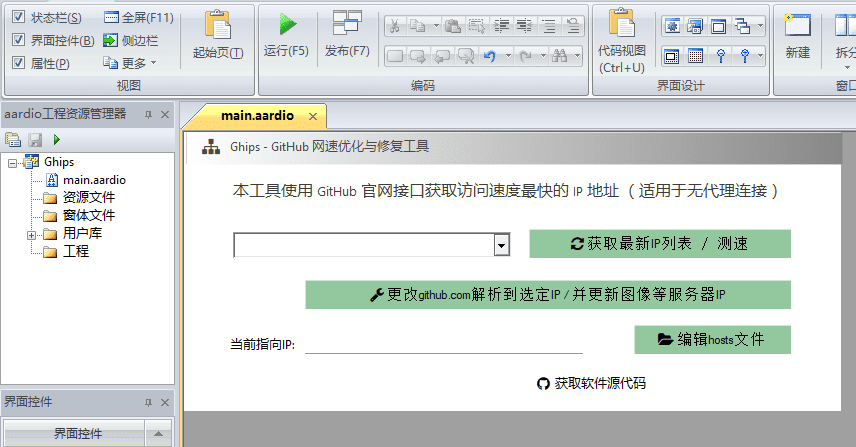Open the IP address combo box dropdown
This screenshot has height=447, width=856.
(x=502, y=245)
